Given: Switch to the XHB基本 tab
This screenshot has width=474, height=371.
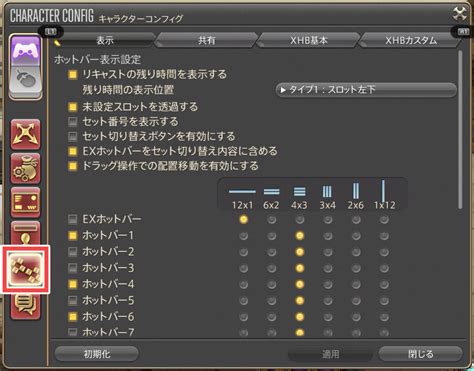Looking at the screenshot, I should pyautogui.click(x=309, y=40).
